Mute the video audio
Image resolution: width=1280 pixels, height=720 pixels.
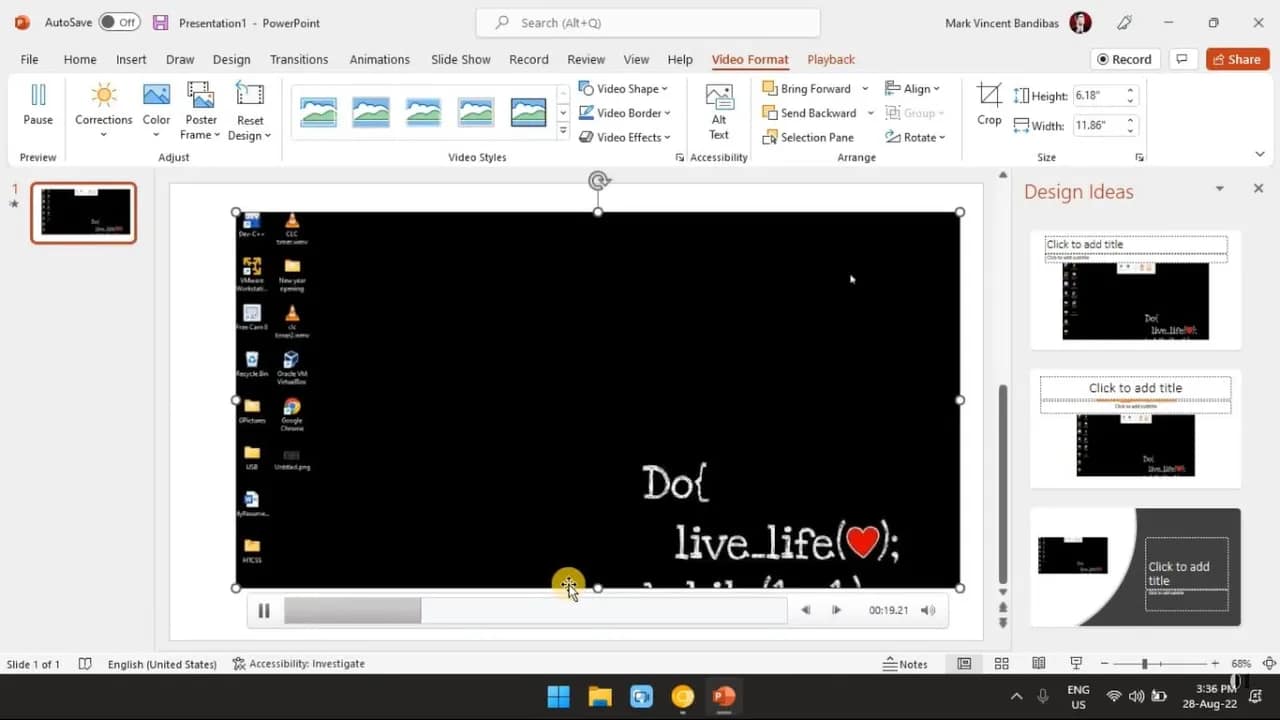click(926, 609)
